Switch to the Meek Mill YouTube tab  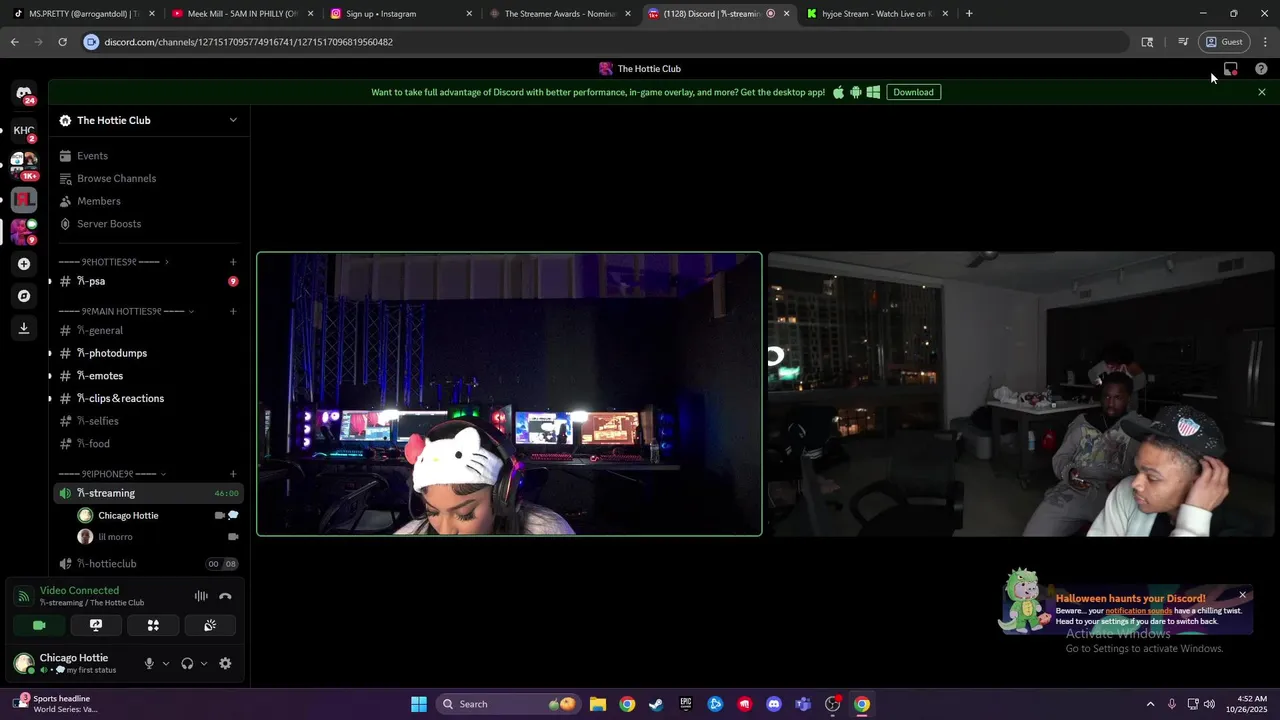(x=243, y=14)
